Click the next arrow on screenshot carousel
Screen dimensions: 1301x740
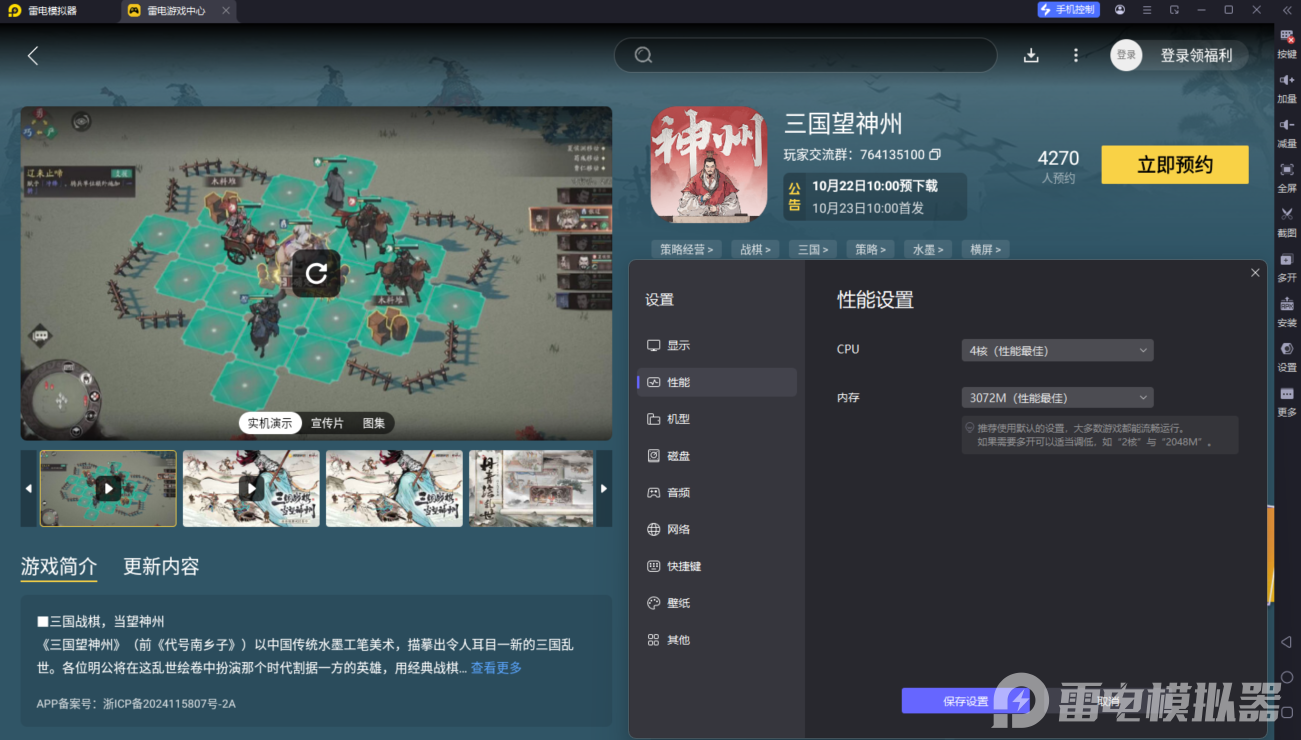[x=604, y=488]
